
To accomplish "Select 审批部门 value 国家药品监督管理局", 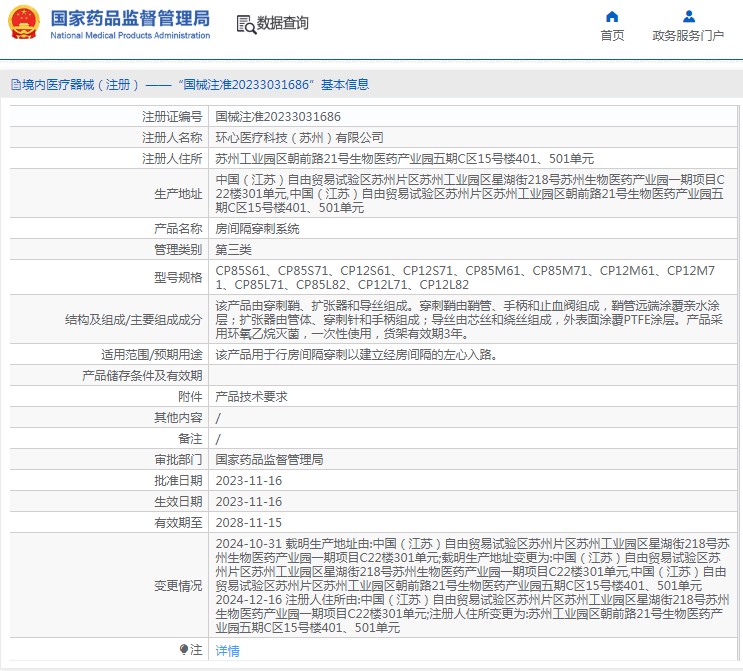I will (x=269, y=459).
